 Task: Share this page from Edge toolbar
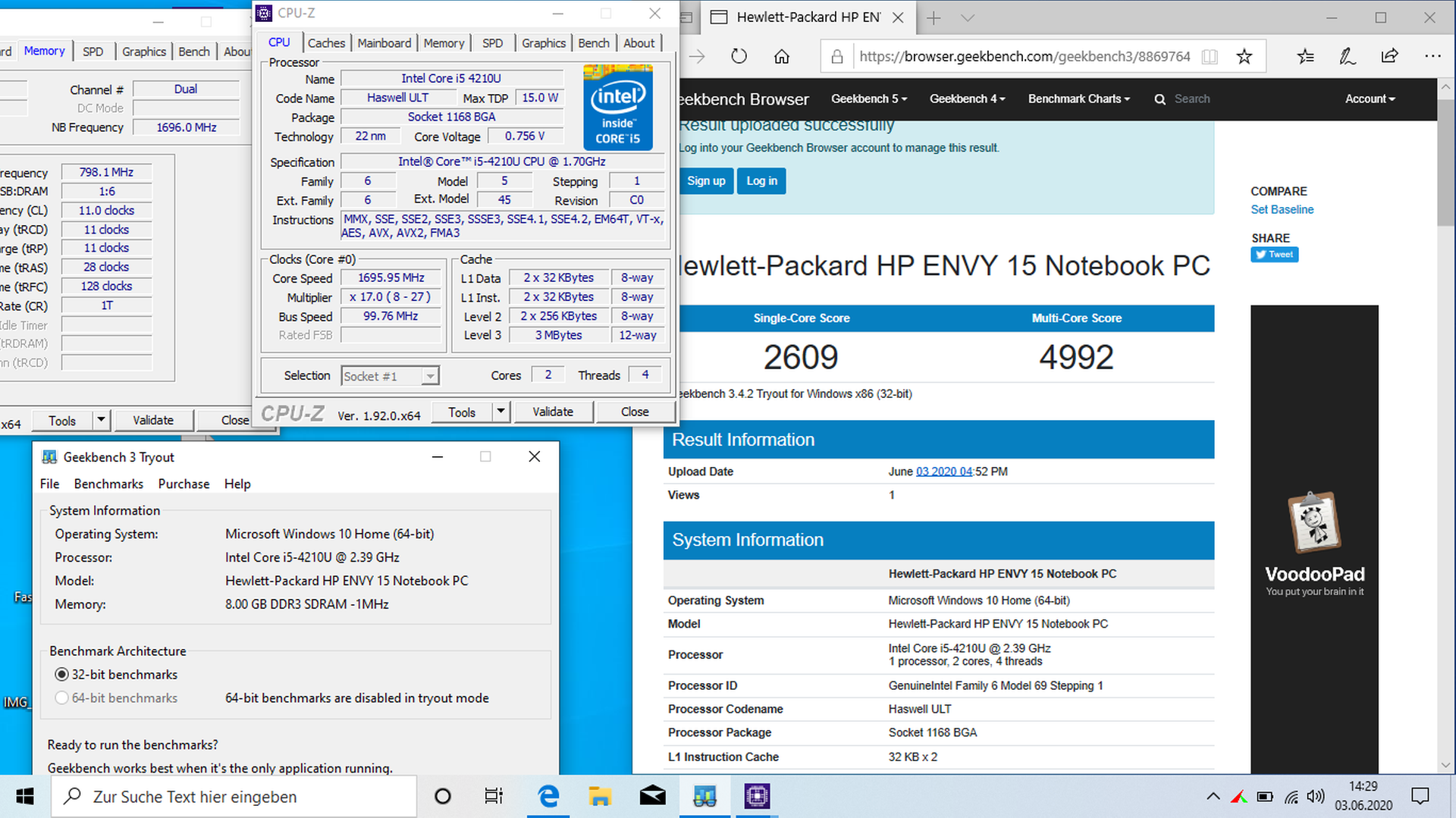[1389, 56]
